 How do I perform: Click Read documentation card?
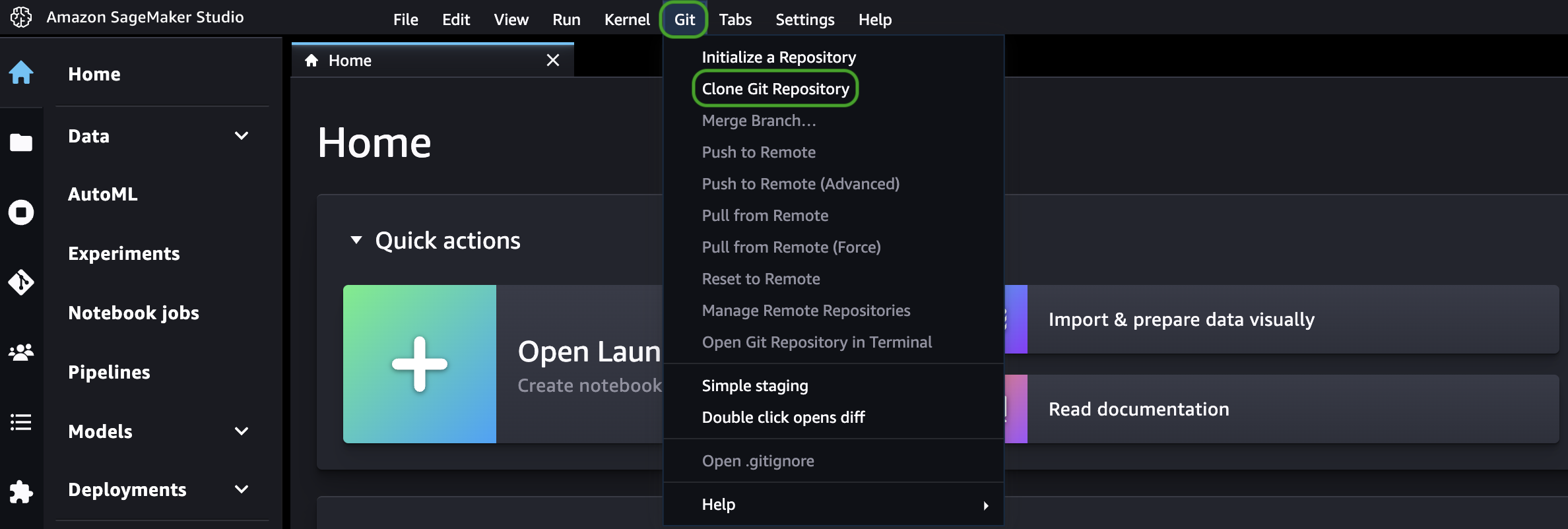click(1282, 409)
